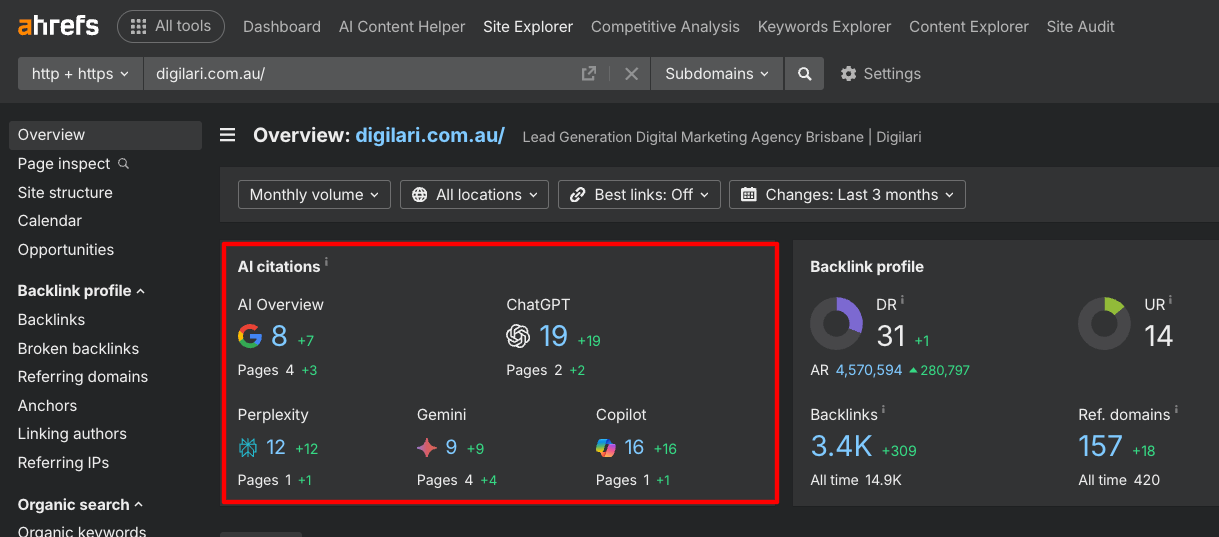Toggle the sidebar hamburger menu icon
The height and width of the screenshot is (537, 1219).
228,135
